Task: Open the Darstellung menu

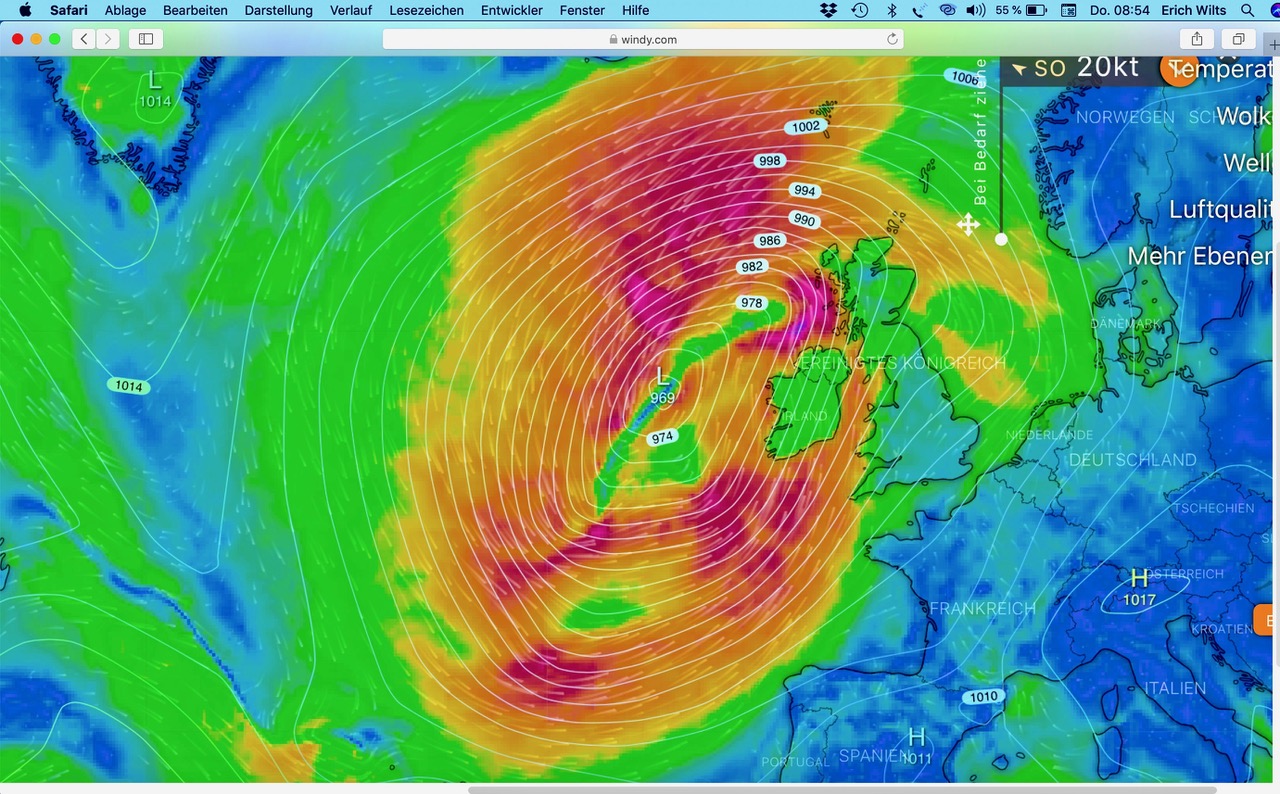Action: pyautogui.click(x=278, y=10)
